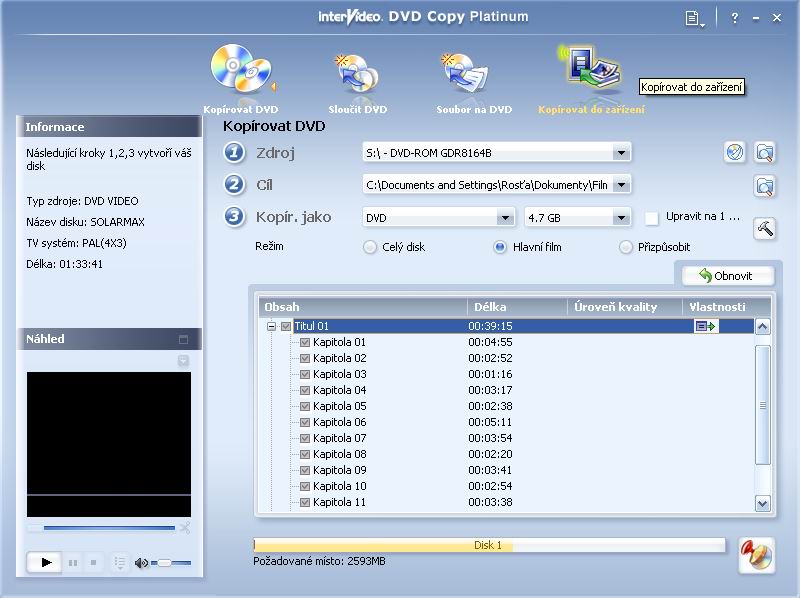Click the 00:39:15 duration of Titul 01
This screenshot has width=800, height=598.
pyautogui.click(x=490, y=326)
